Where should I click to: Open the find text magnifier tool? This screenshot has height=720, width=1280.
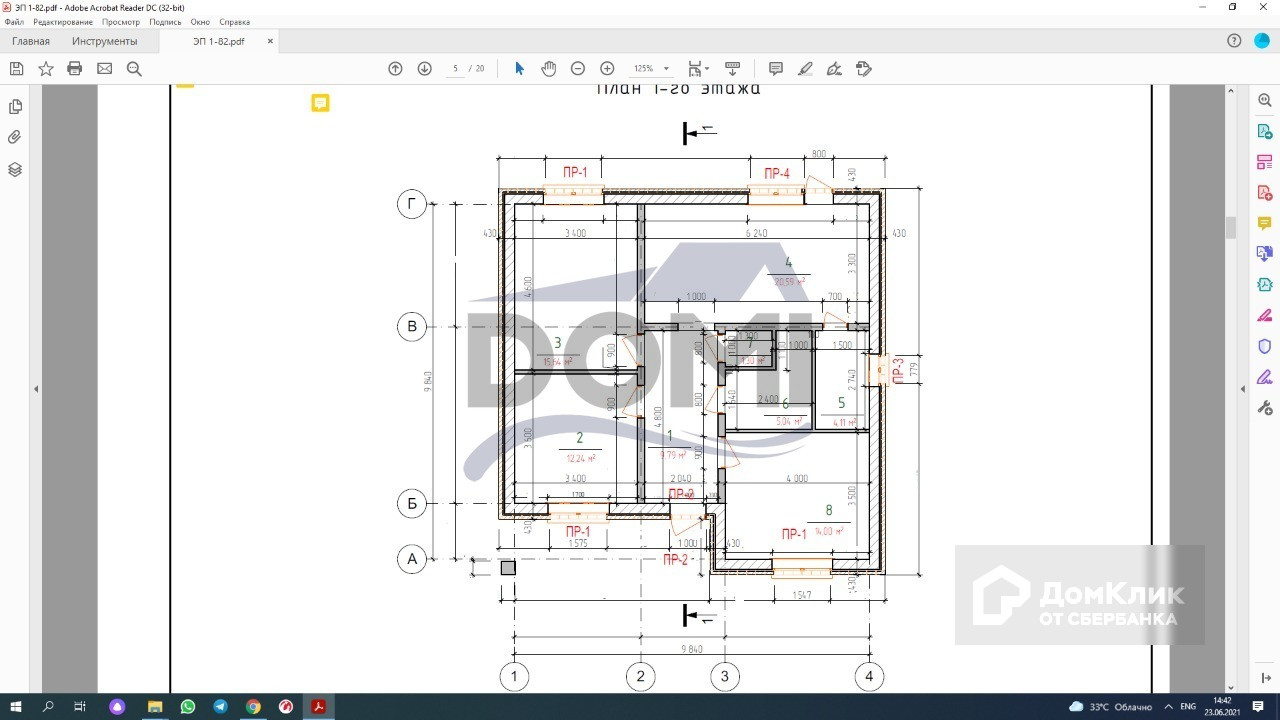click(134, 69)
